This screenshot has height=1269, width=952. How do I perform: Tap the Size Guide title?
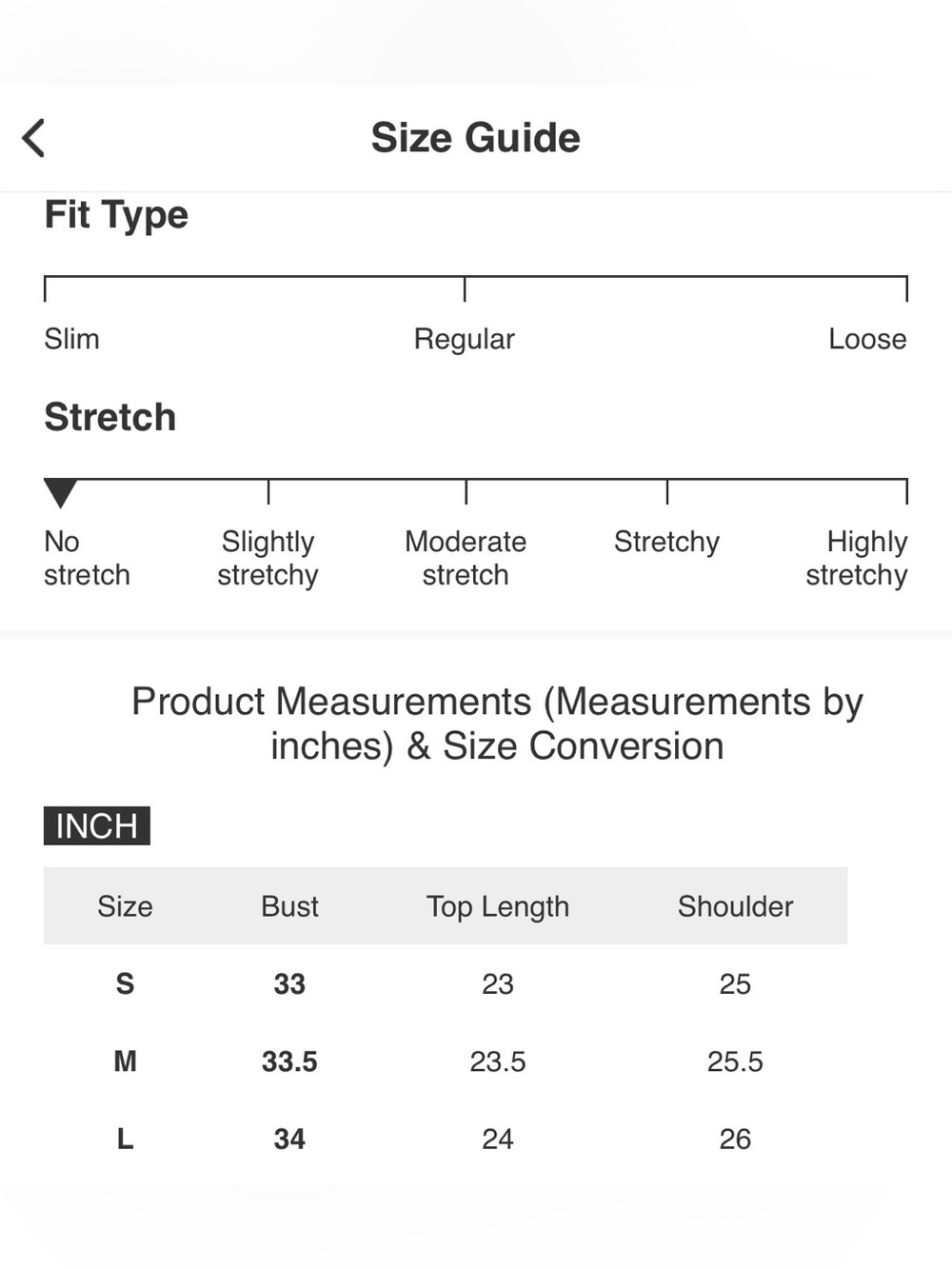click(475, 138)
